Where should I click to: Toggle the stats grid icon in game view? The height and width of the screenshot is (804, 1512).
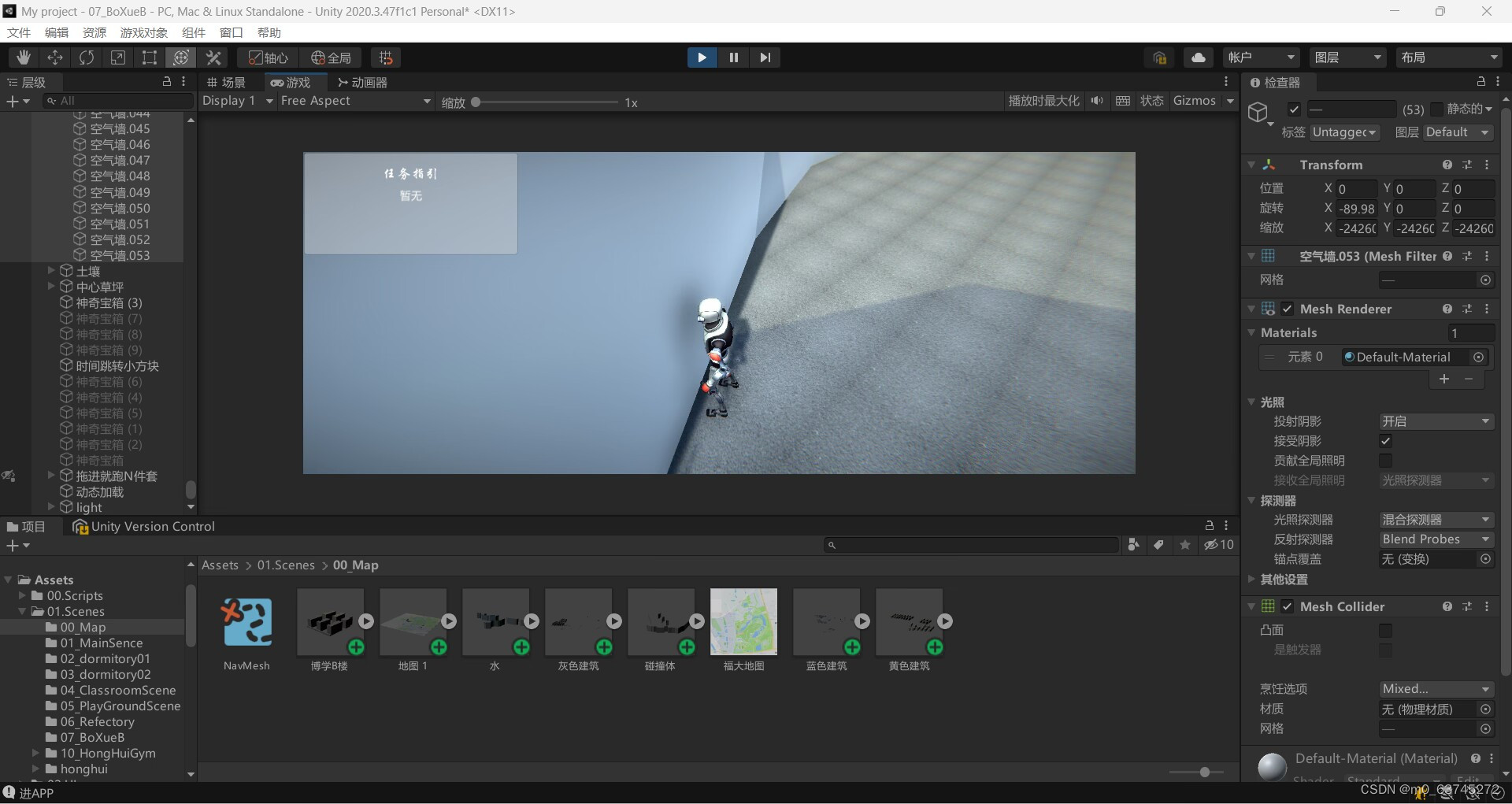pyautogui.click(x=1123, y=101)
